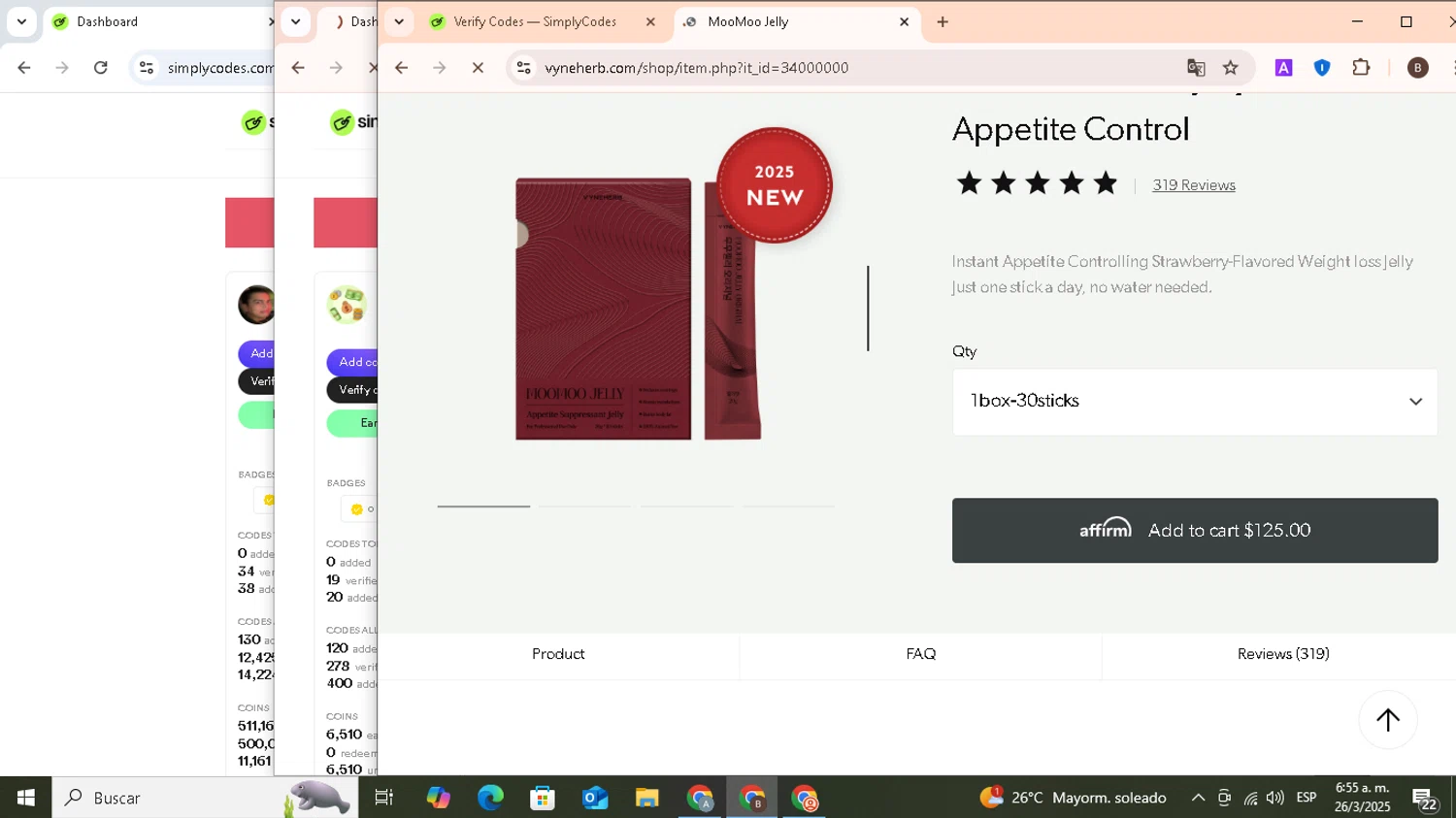Show hidden system tray icons chevron
1456x818 pixels.
(1198, 798)
